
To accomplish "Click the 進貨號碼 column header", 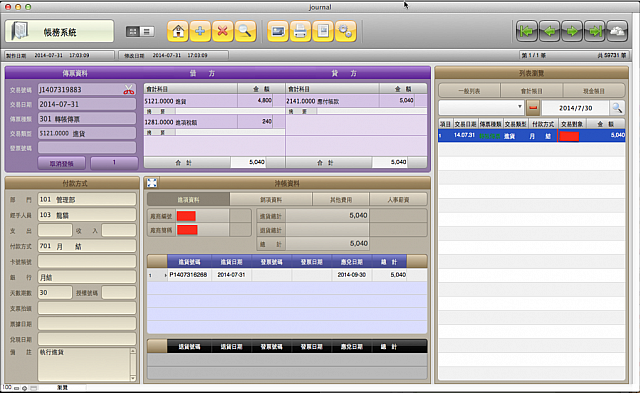I will (x=189, y=262).
